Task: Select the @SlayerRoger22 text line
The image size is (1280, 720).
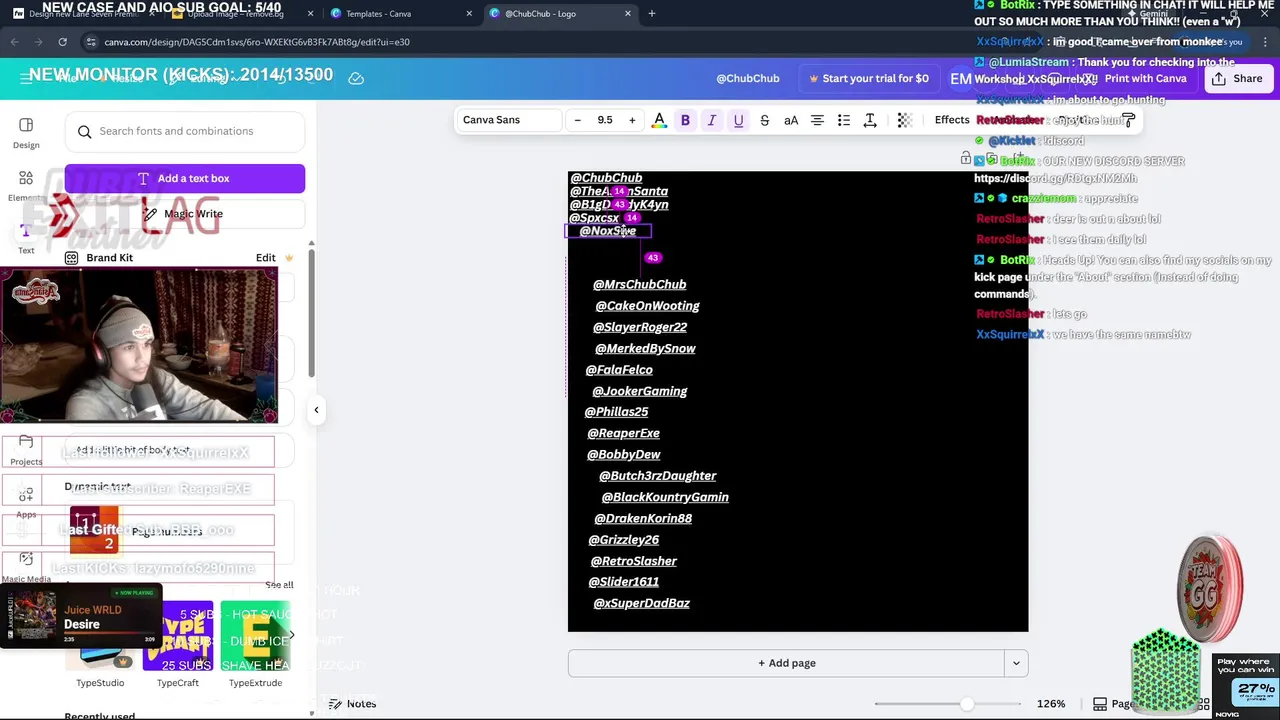Action: [639, 327]
